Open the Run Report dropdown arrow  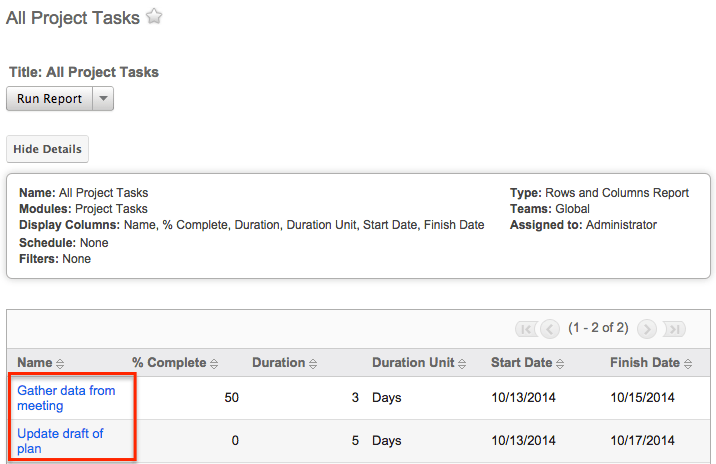pos(103,99)
